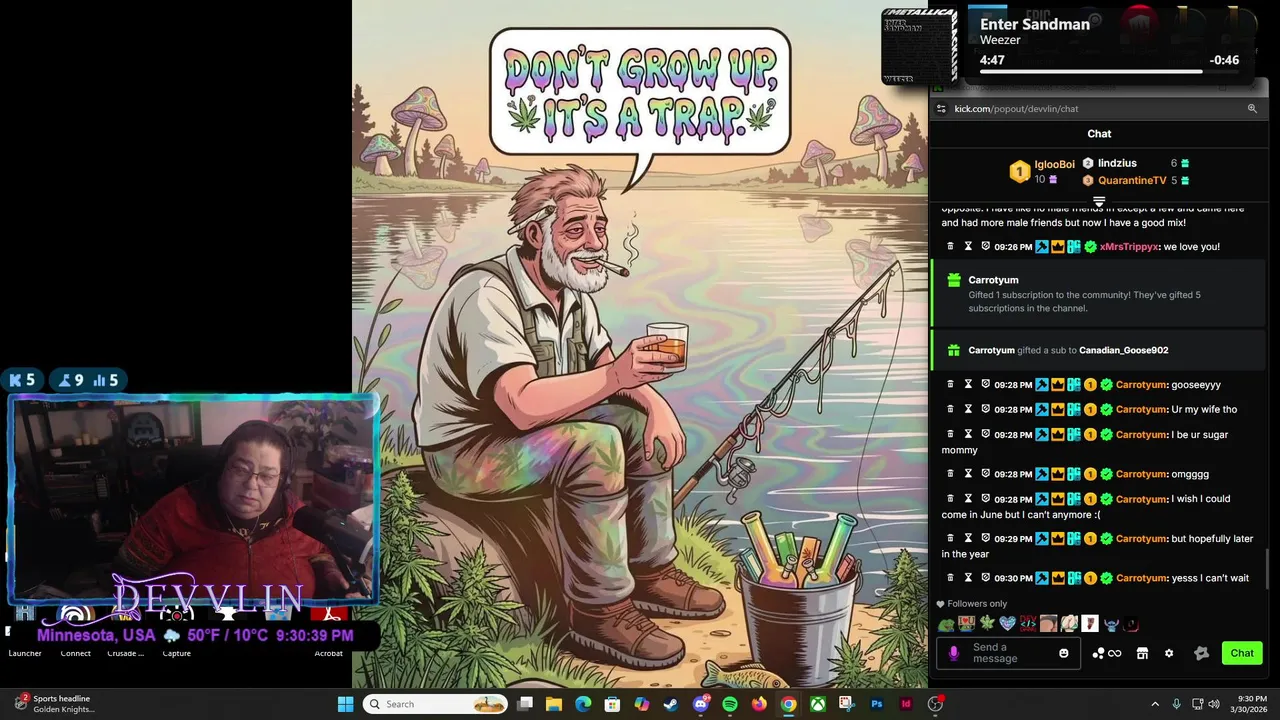Timeout xMrsTrippyx with hourglass icon

coord(968,246)
